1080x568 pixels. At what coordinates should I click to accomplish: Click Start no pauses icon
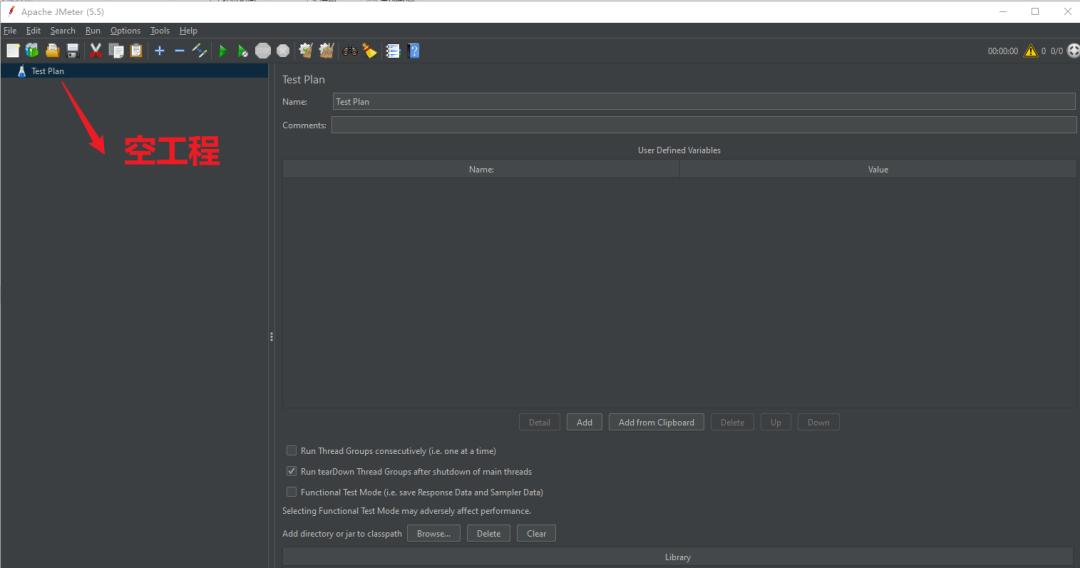tap(242, 51)
